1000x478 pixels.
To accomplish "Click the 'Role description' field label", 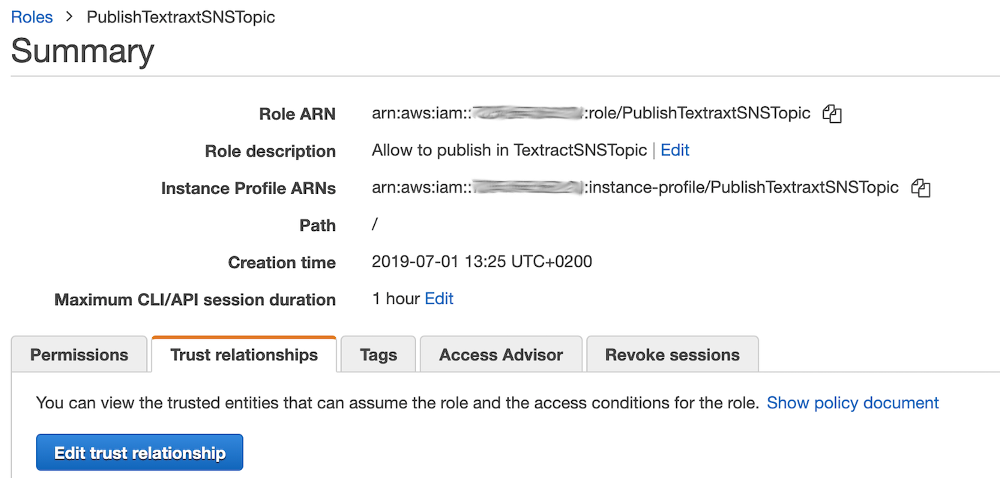I will [x=270, y=151].
